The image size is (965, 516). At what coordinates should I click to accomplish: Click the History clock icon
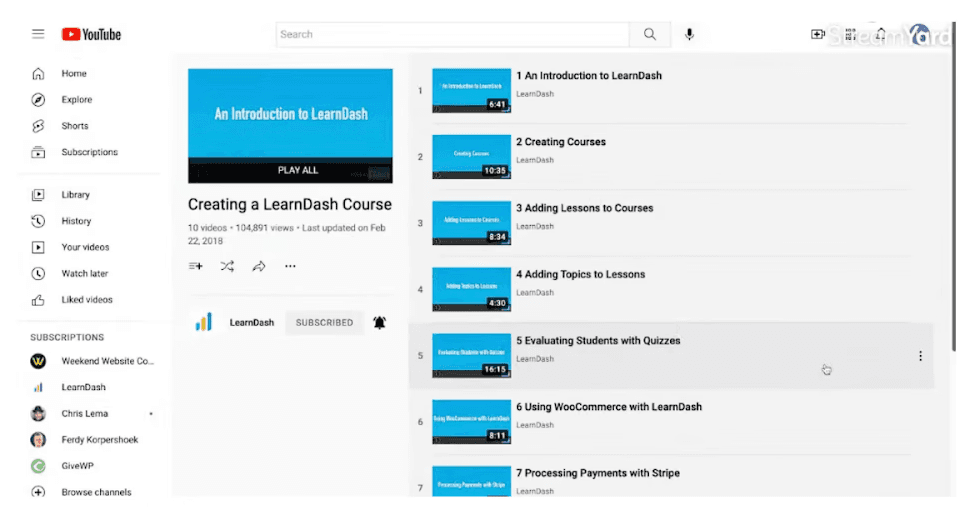[38, 221]
